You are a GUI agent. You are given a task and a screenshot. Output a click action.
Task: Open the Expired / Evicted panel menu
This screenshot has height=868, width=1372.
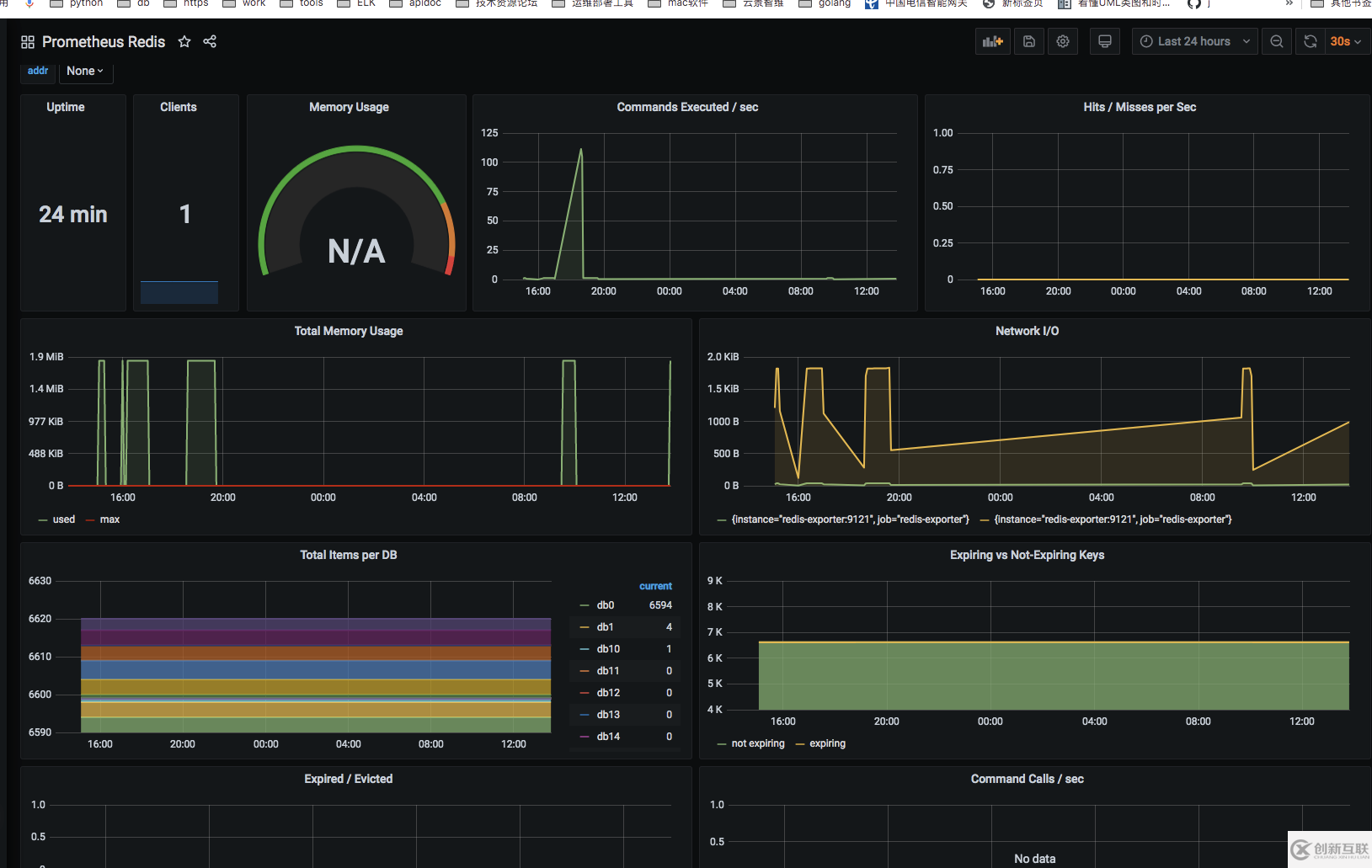349,779
